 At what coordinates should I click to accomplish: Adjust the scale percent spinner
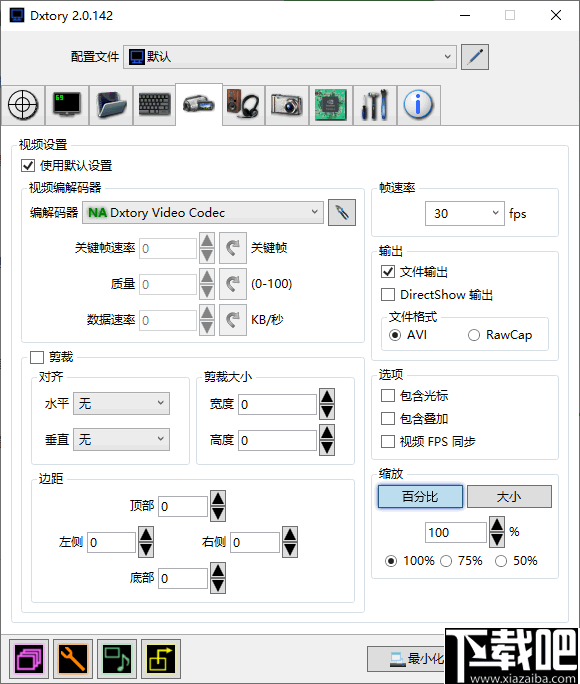tap(497, 532)
